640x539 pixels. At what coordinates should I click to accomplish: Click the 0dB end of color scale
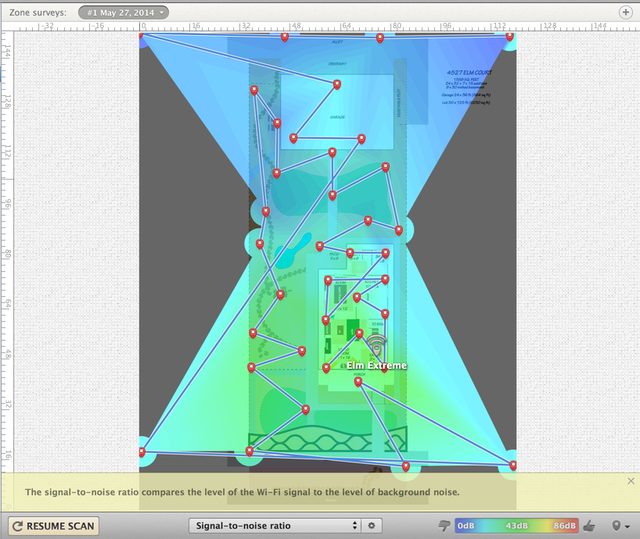tap(466, 525)
